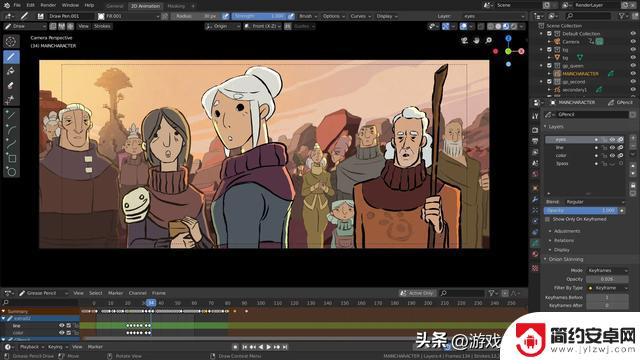The image size is (640, 360).
Task: Open Onion Skinning Mode Keyframes dropdown
Action: click(607, 271)
